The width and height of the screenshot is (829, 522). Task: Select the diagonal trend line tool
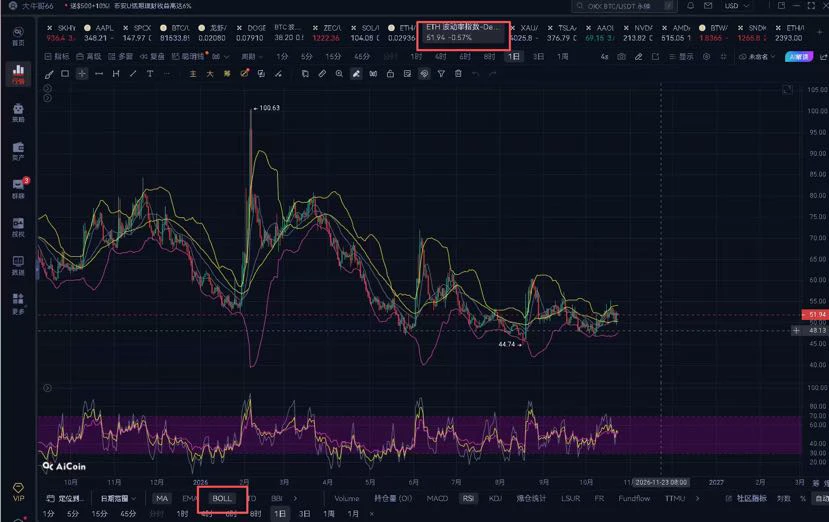click(x=133, y=74)
